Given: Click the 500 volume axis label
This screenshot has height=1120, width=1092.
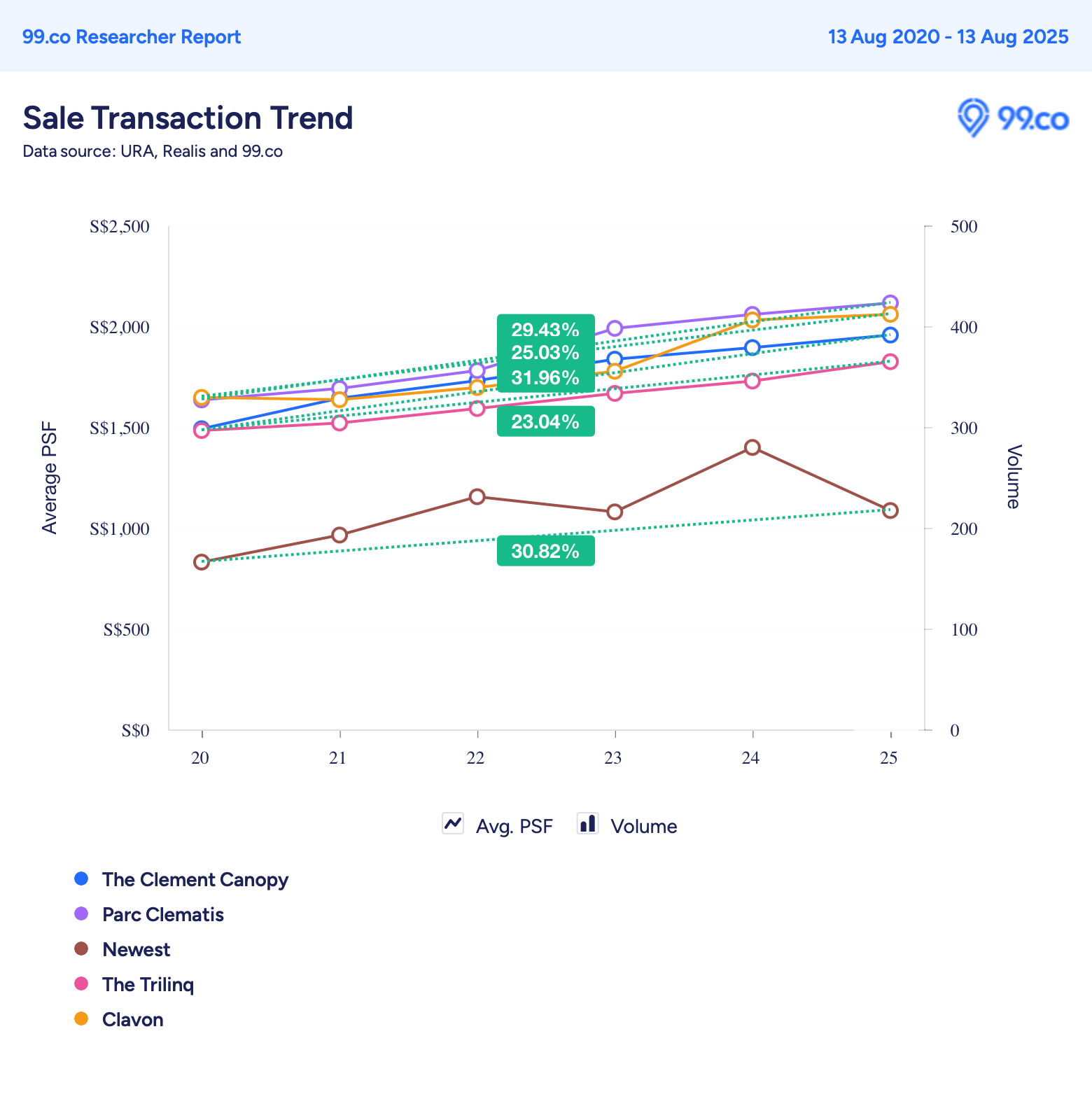Looking at the screenshot, I should [x=964, y=227].
